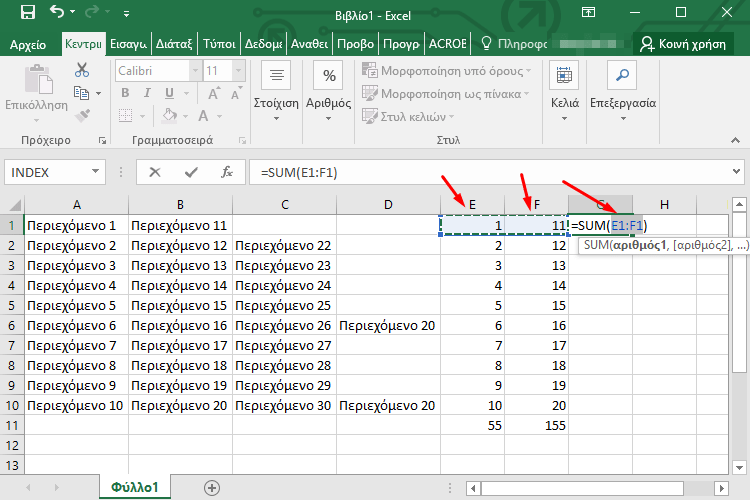The height and width of the screenshot is (500, 750).
Task: Click Στυλ κελιών button
Action: click(408, 116)
